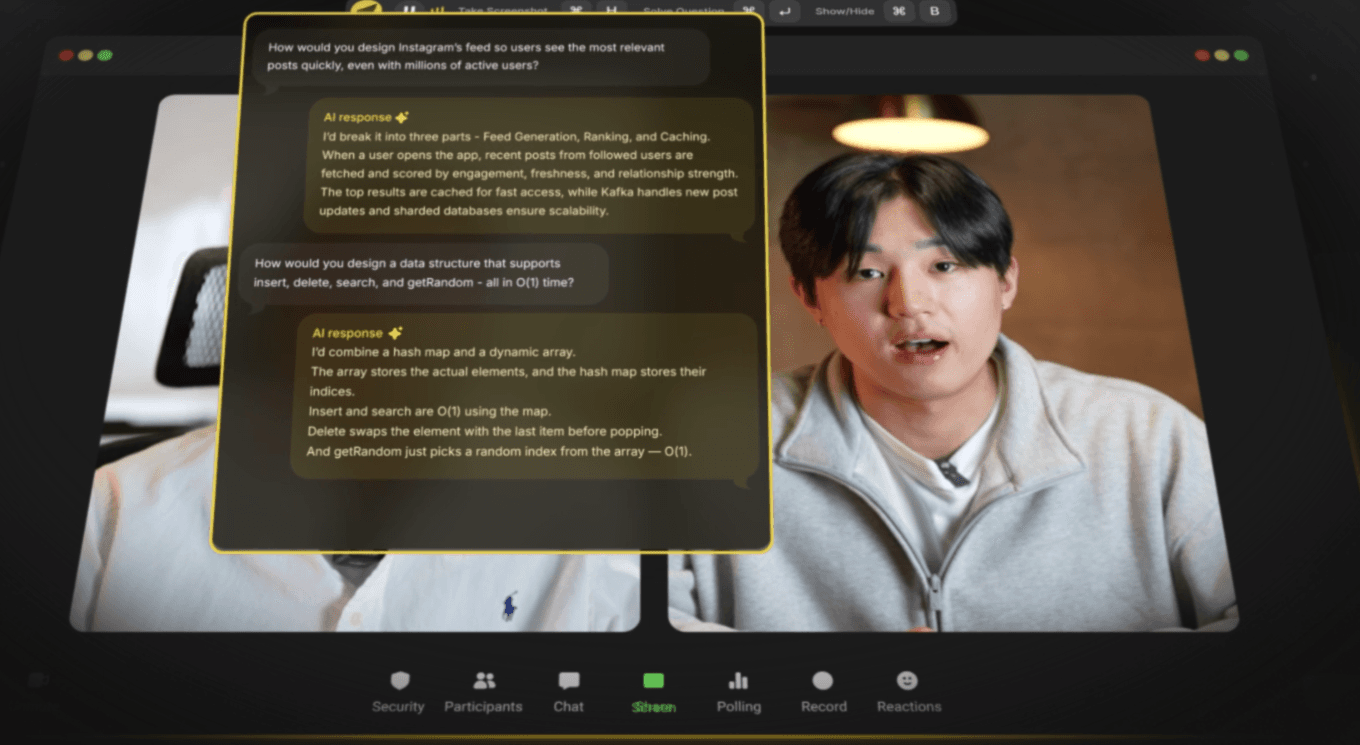Click sparkle icon next to second AI response
This screenshot has width=1360, height=745.
click(395, 333)
